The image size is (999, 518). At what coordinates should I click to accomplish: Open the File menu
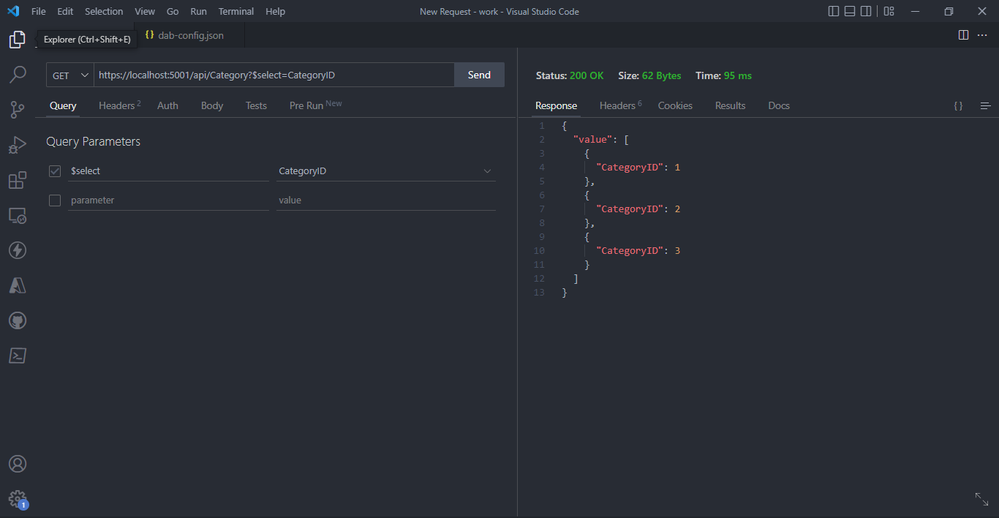point(38,11)
